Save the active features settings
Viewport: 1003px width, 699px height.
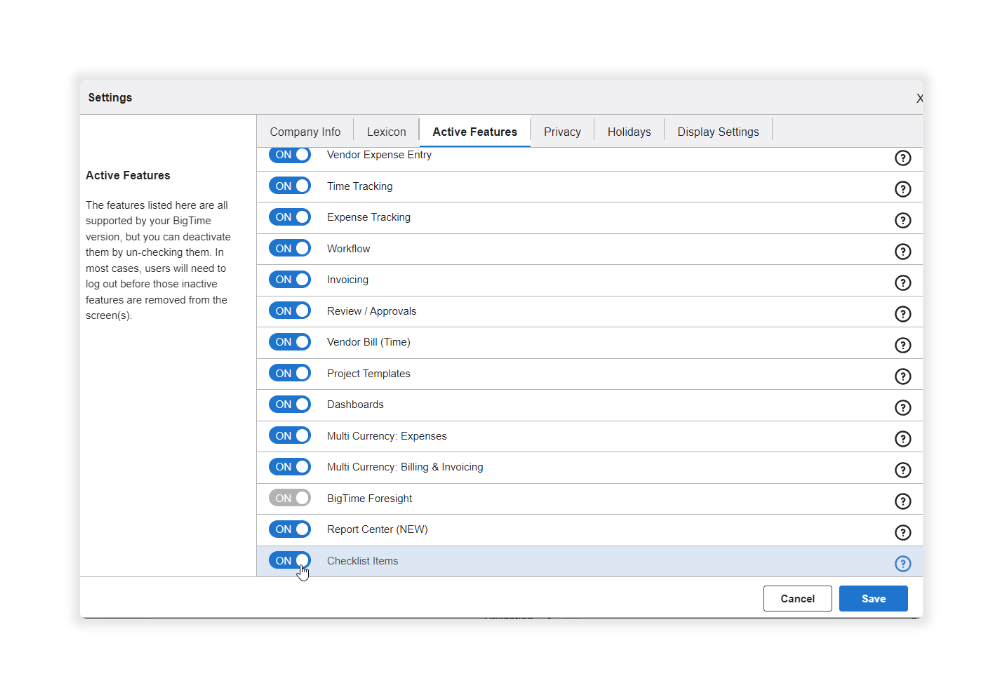point(872,598)
